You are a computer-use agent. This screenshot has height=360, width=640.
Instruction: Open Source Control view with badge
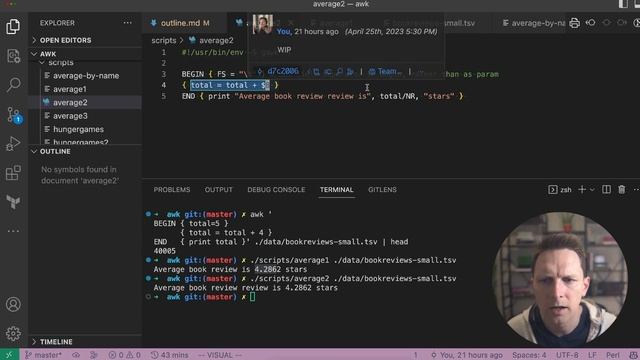click(x=14, y=115)
